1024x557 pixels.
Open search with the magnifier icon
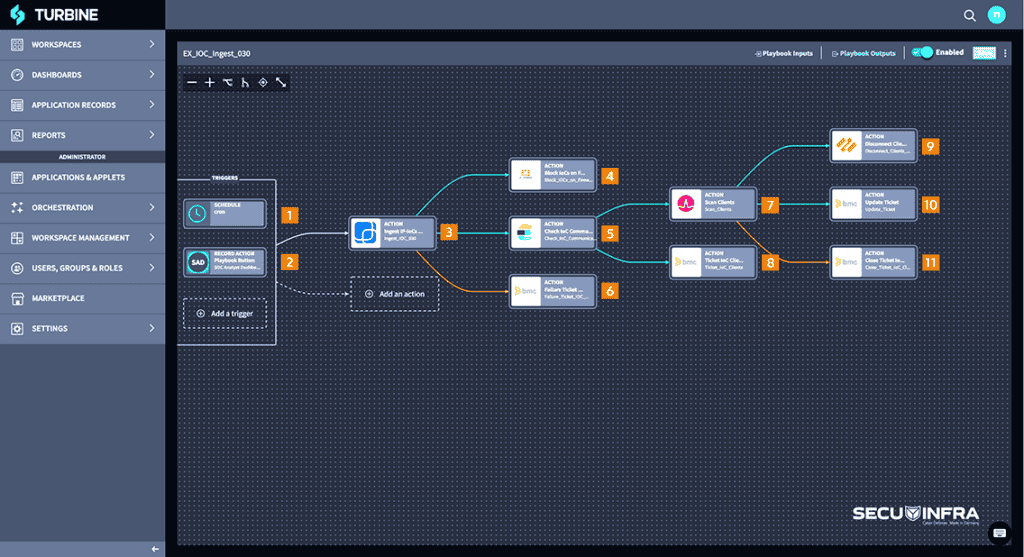pos(970,15)
